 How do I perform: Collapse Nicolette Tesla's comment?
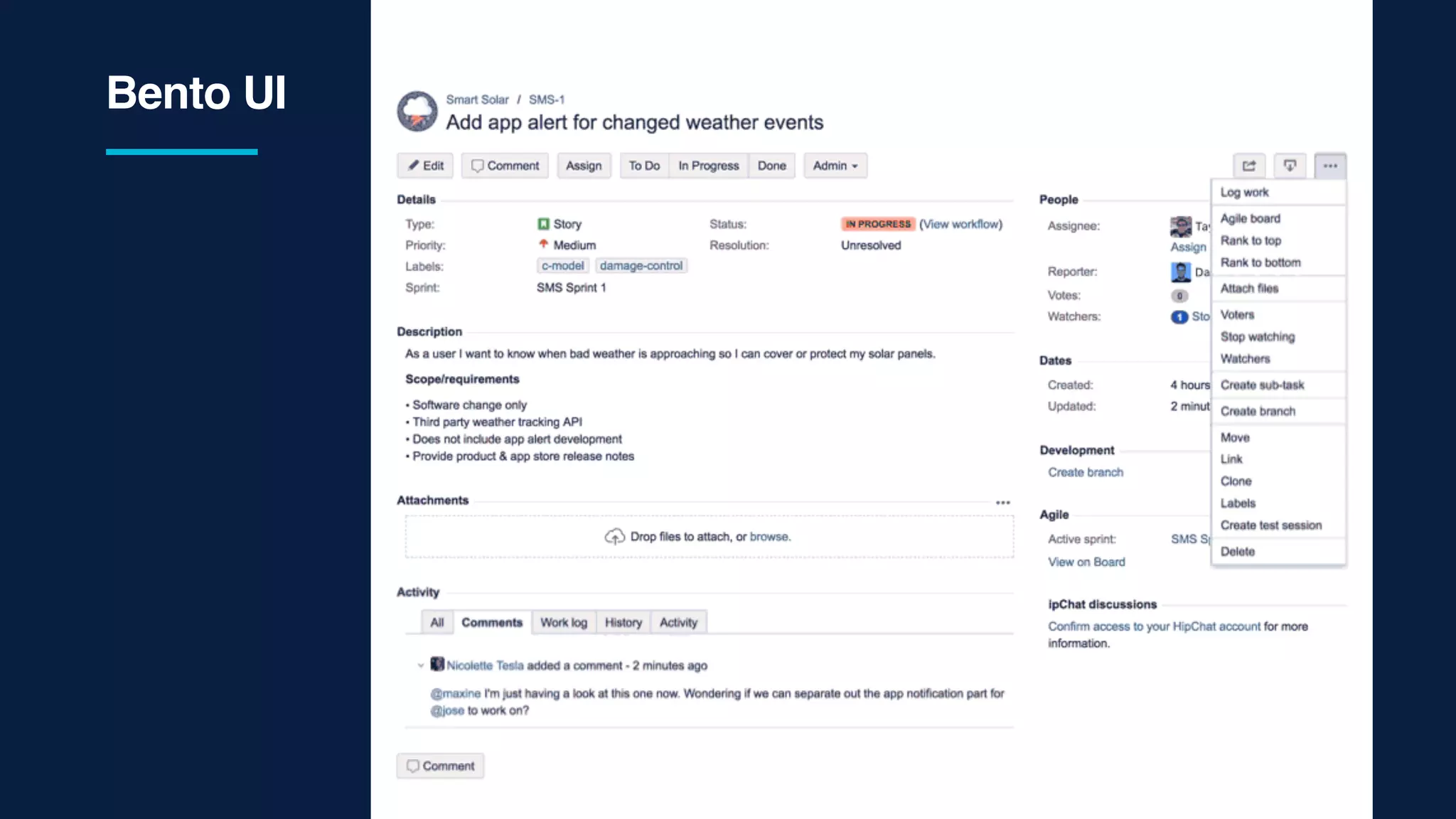coord(421,666)
